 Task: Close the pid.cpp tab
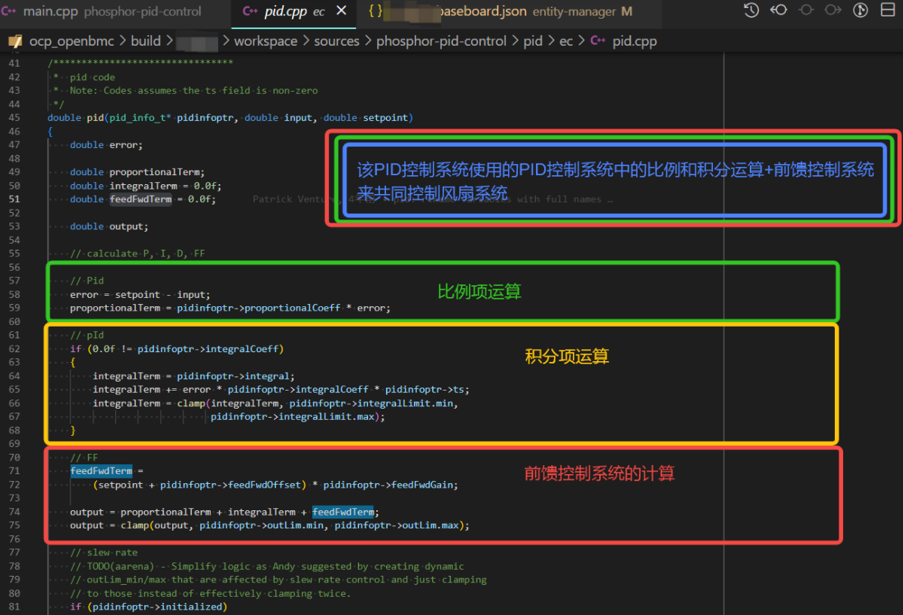342,10
